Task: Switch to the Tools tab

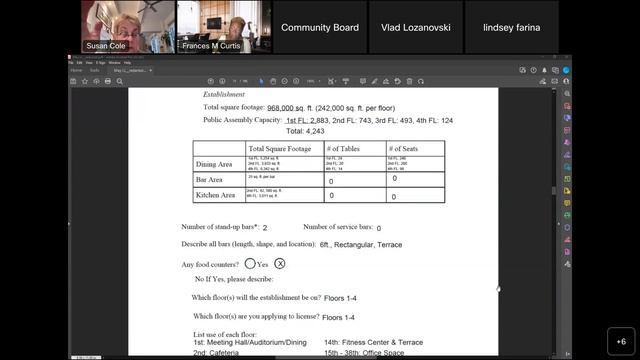Action: coord(94,70)
